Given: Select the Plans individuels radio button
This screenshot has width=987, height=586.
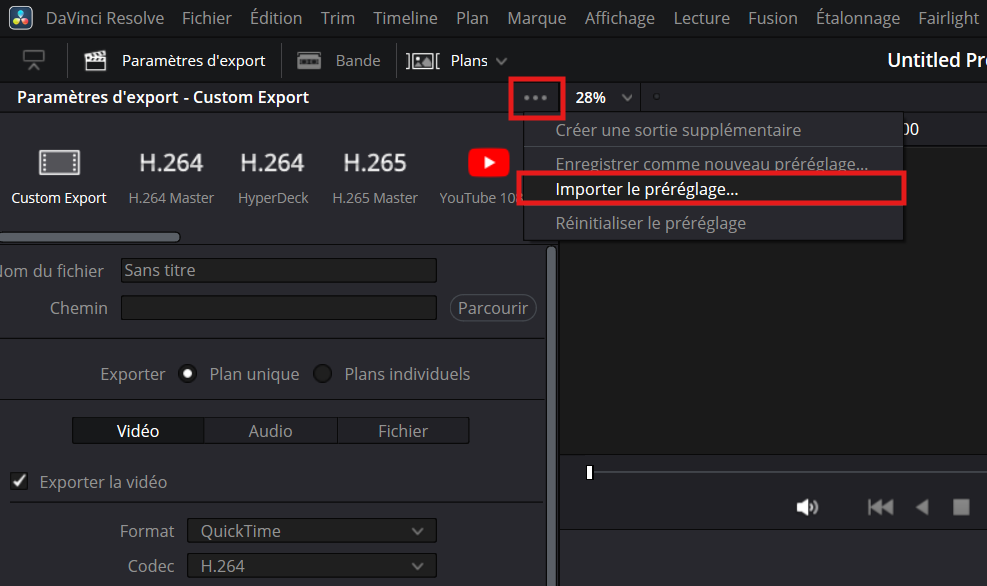Looking at the screenshot, I should pos(322,374).
